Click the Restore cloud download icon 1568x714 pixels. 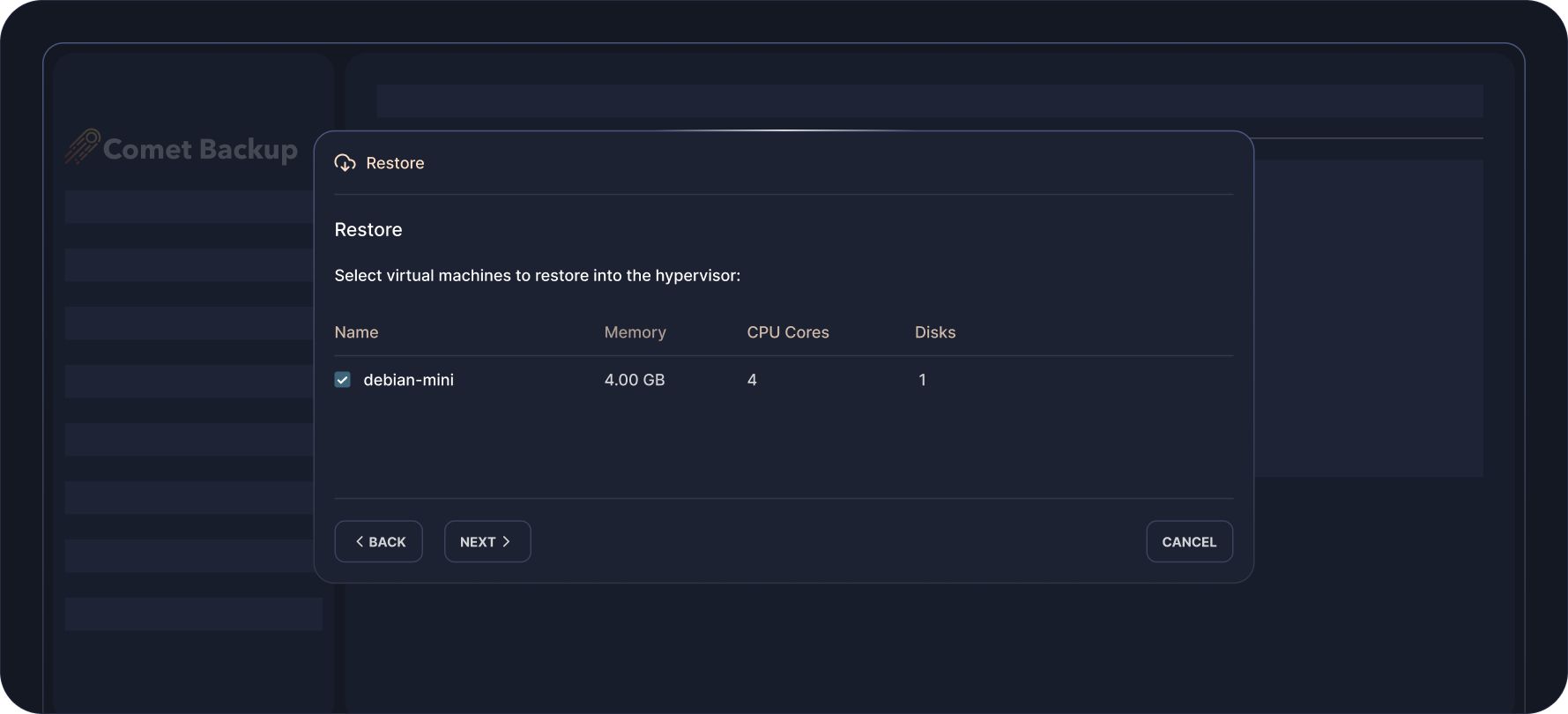(345, 163)
